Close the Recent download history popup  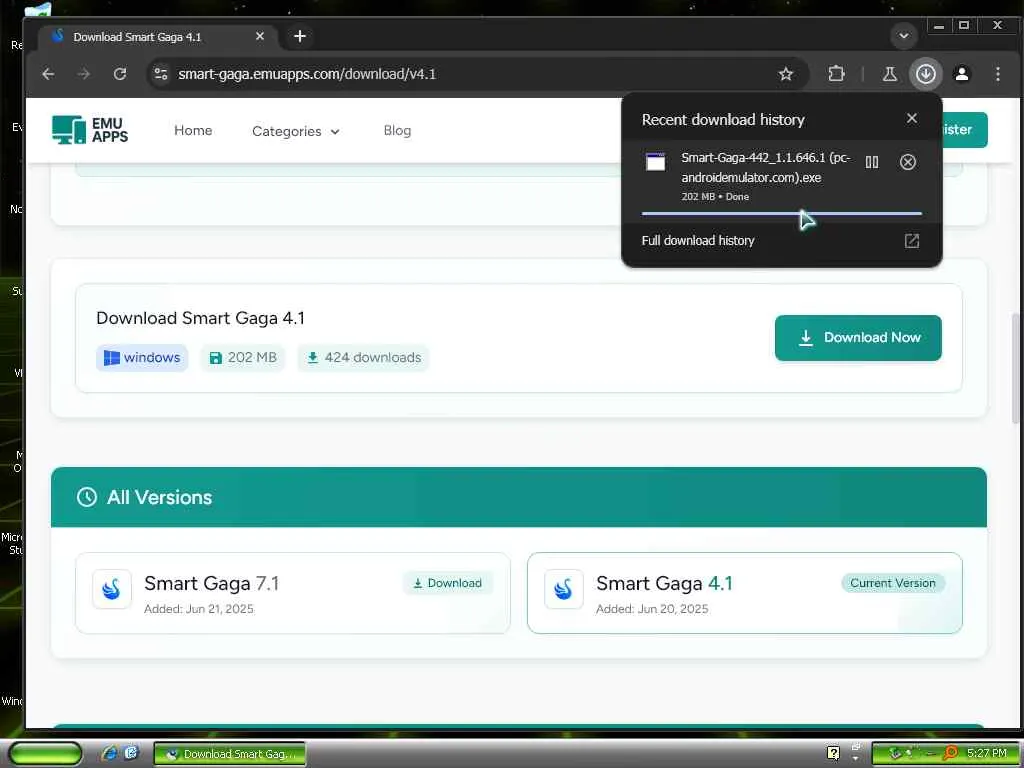[x=912, y=118]
